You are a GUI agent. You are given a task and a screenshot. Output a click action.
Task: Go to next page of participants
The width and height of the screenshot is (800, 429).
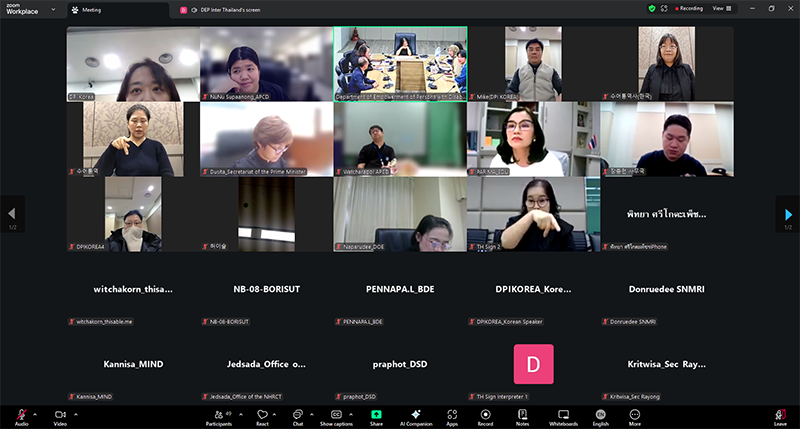click(x=788, y=214)
